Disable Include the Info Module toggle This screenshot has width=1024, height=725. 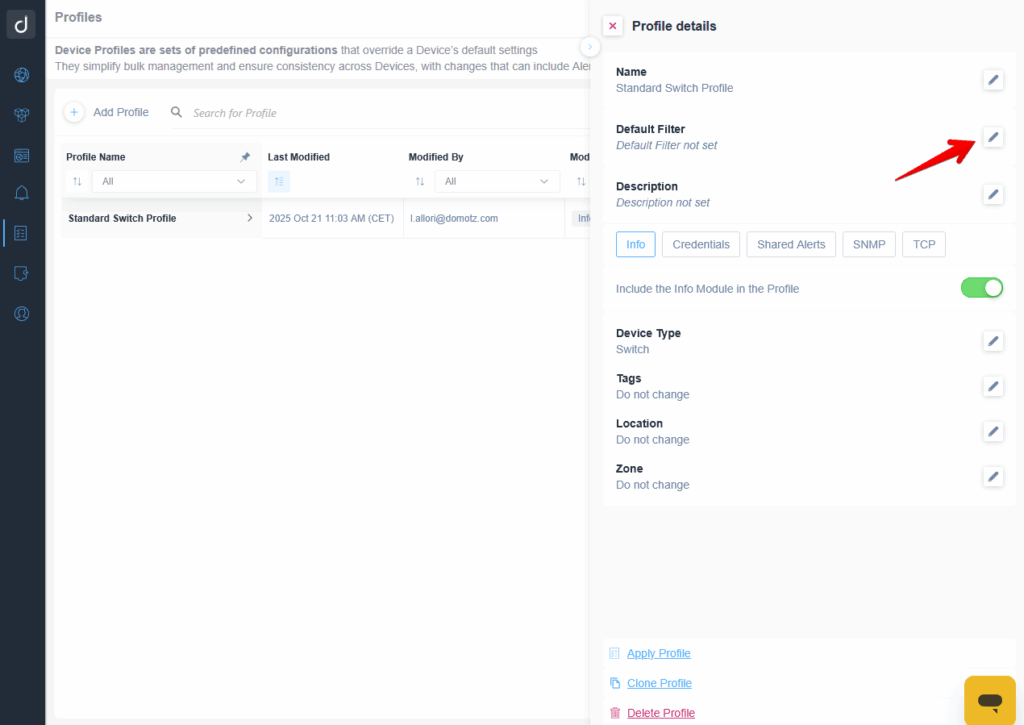coord(981,288)
